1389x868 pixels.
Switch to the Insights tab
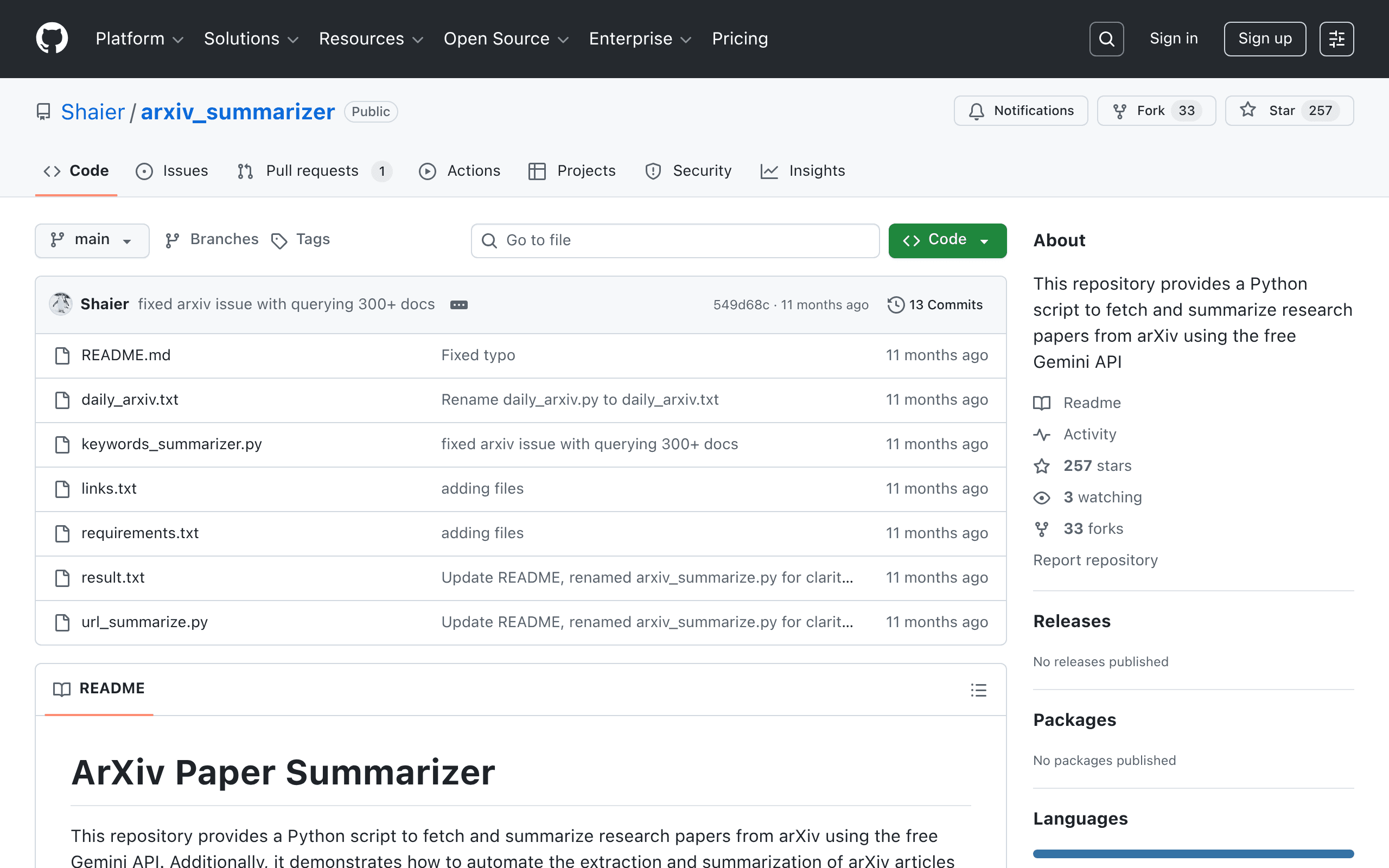pyautogui.click(x=802, y=171)
